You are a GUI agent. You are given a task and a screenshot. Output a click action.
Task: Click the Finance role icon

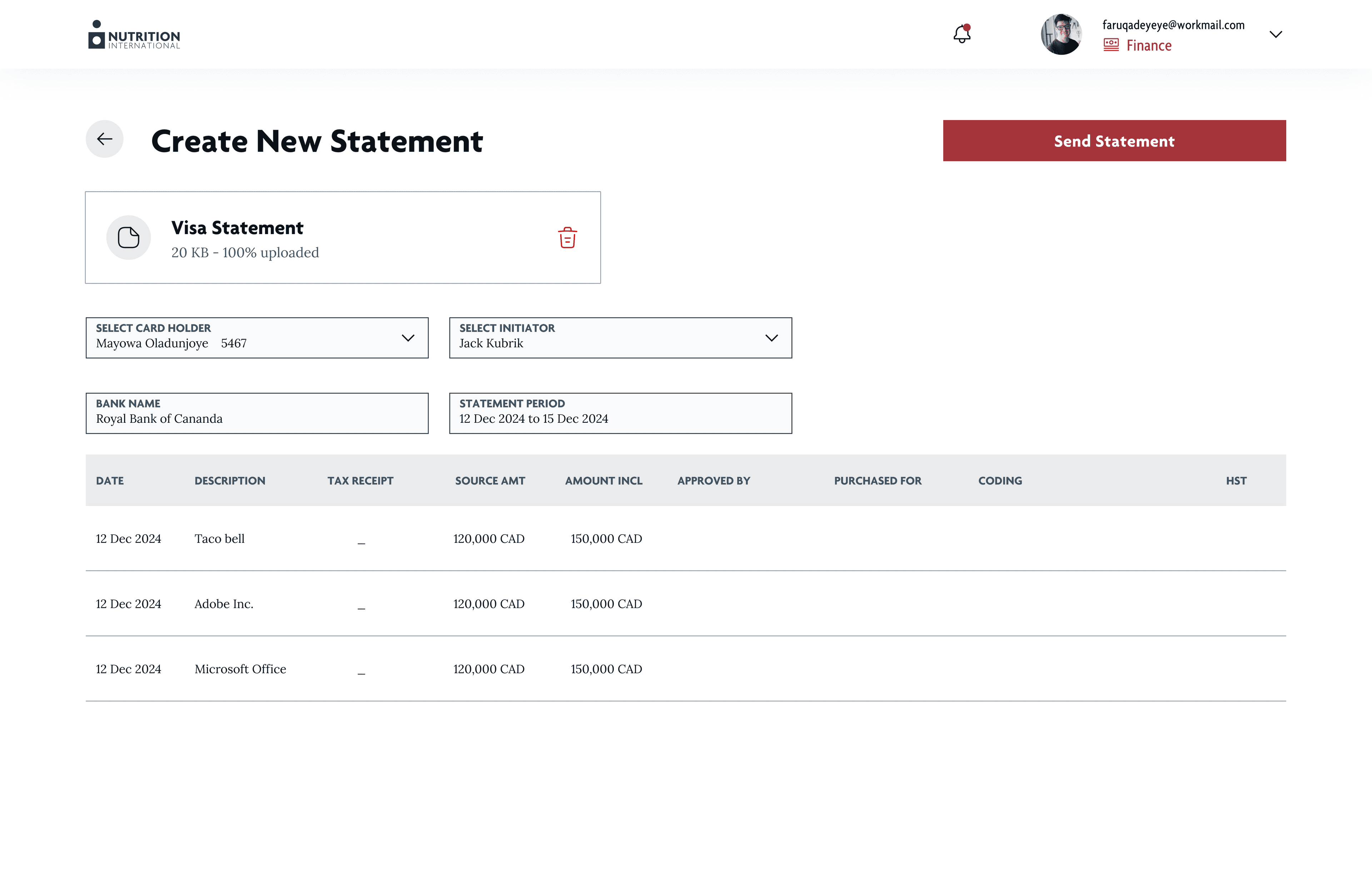point(1111,45)
